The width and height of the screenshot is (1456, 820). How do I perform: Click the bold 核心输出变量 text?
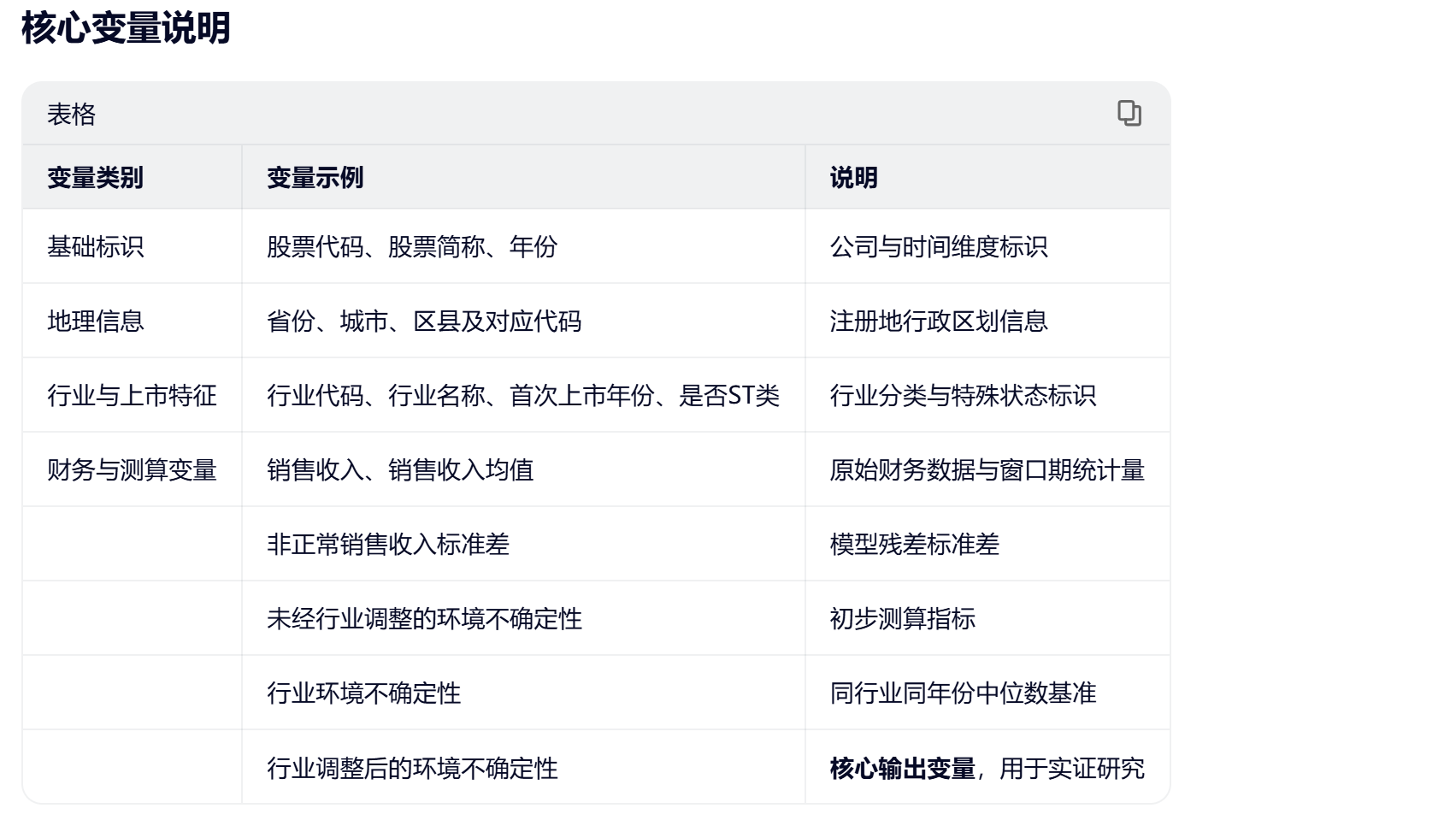[901, 769]
